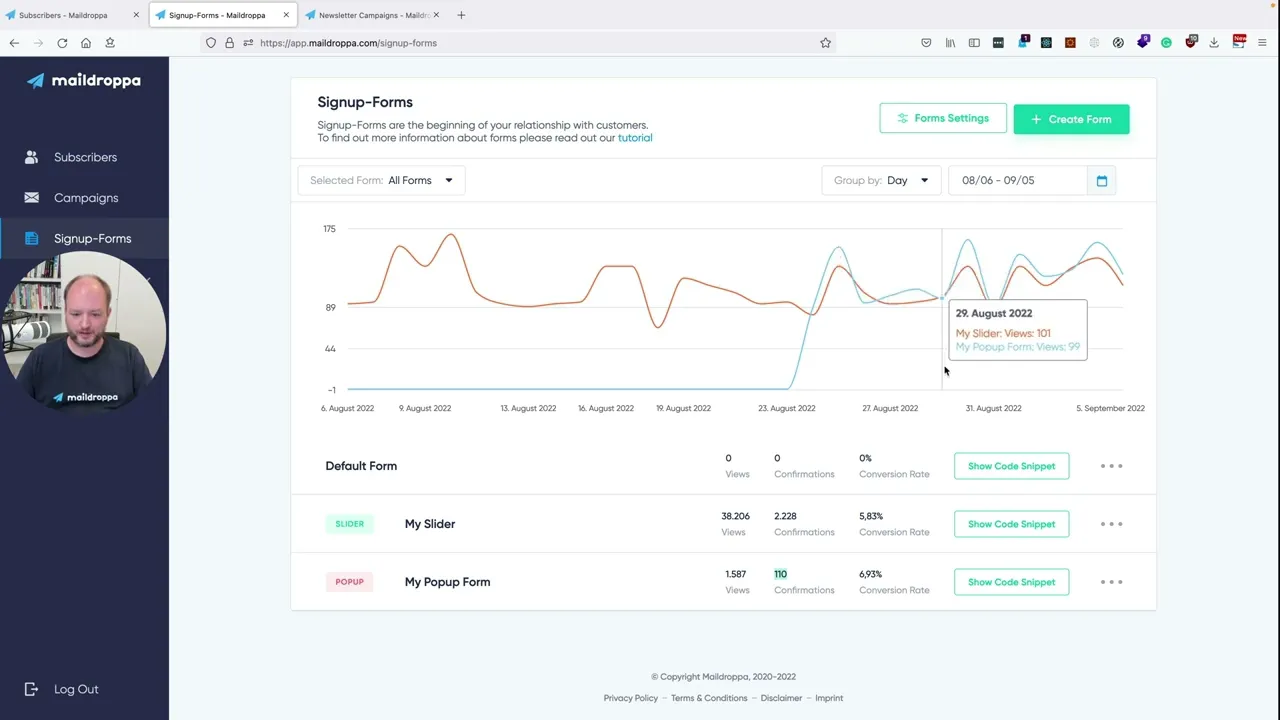1280x720 pixels.
Task: Click the browser home icon
Action: (86, 43)
